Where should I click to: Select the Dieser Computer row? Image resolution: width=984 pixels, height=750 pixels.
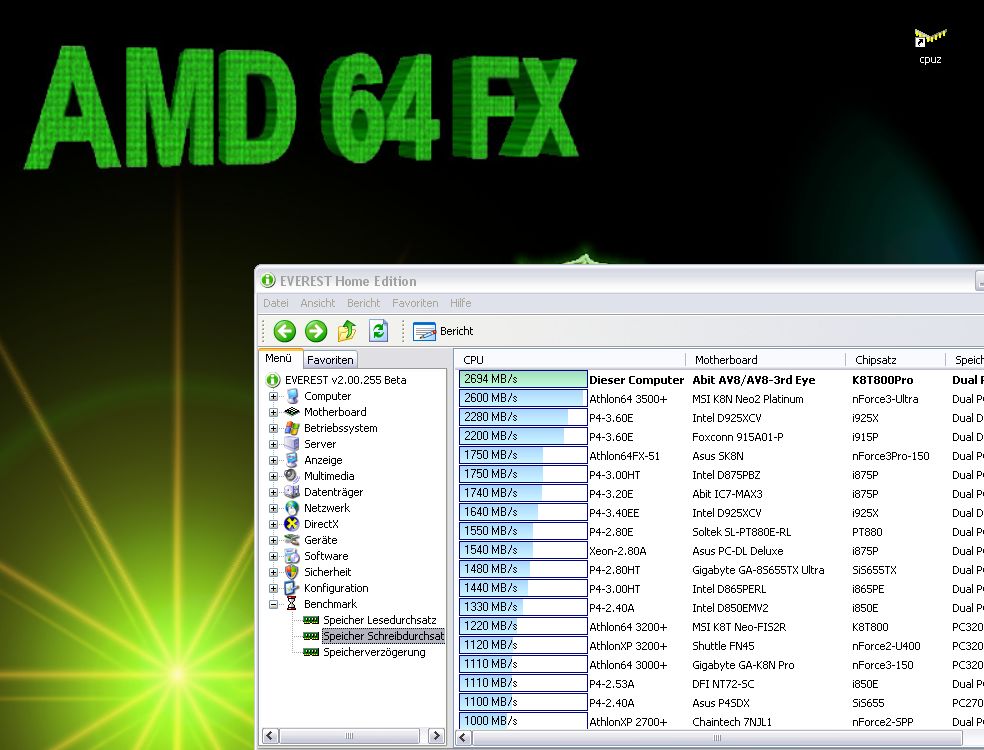720,380
